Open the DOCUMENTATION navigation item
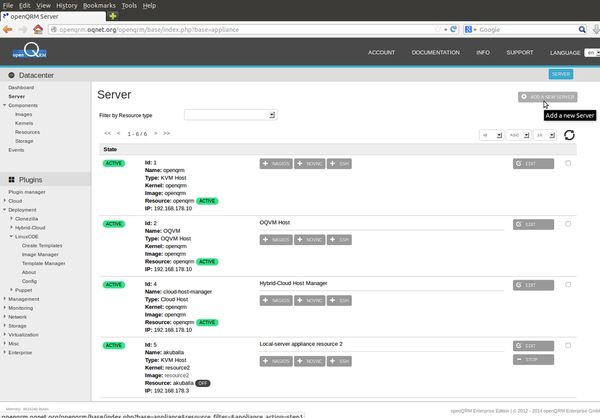Image resolution: width=600 pixels, height=418 pixels. coord(435,52)
